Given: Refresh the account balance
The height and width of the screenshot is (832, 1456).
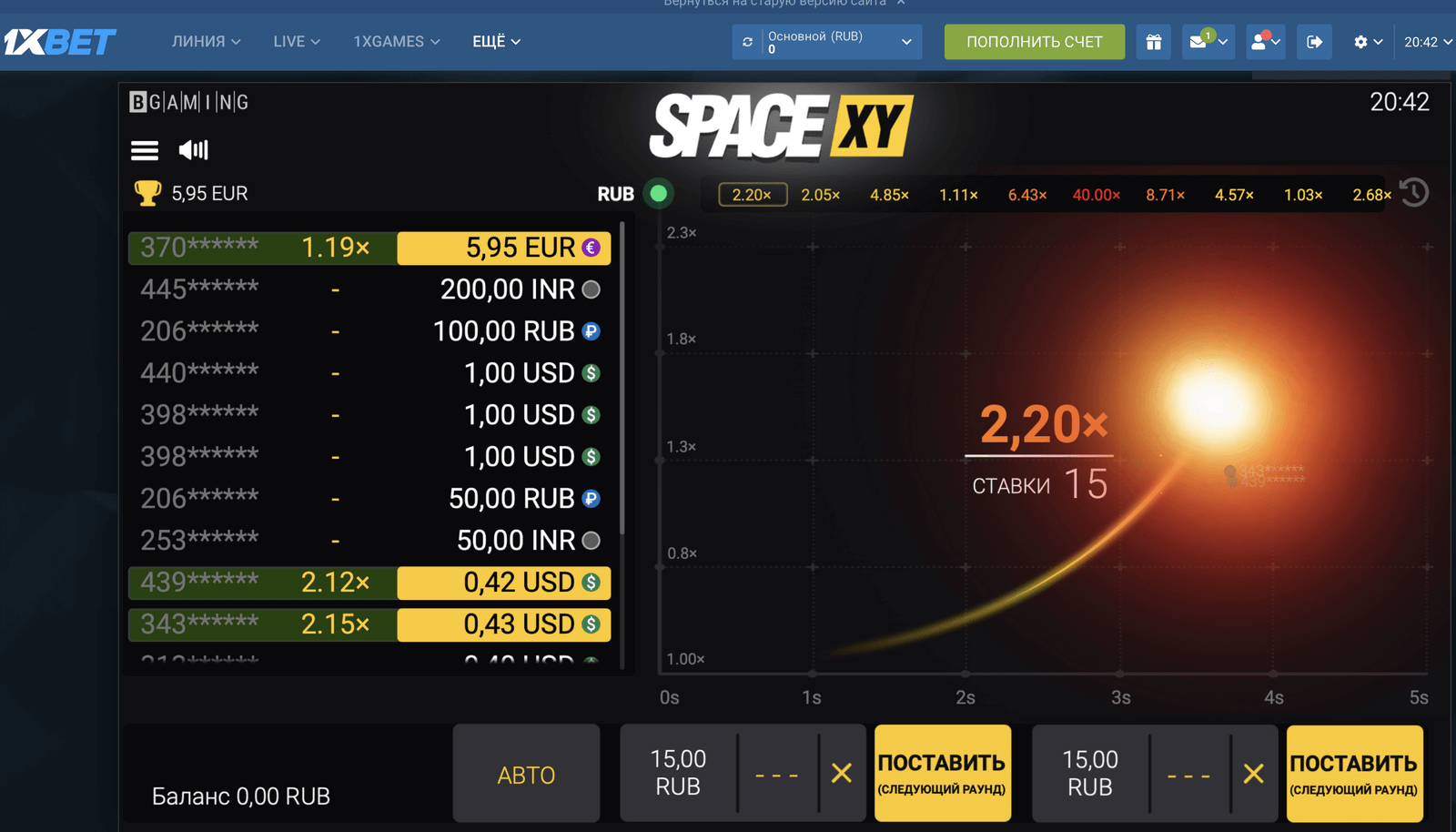Looking at the screenshot, I should (x=748, y=42).
